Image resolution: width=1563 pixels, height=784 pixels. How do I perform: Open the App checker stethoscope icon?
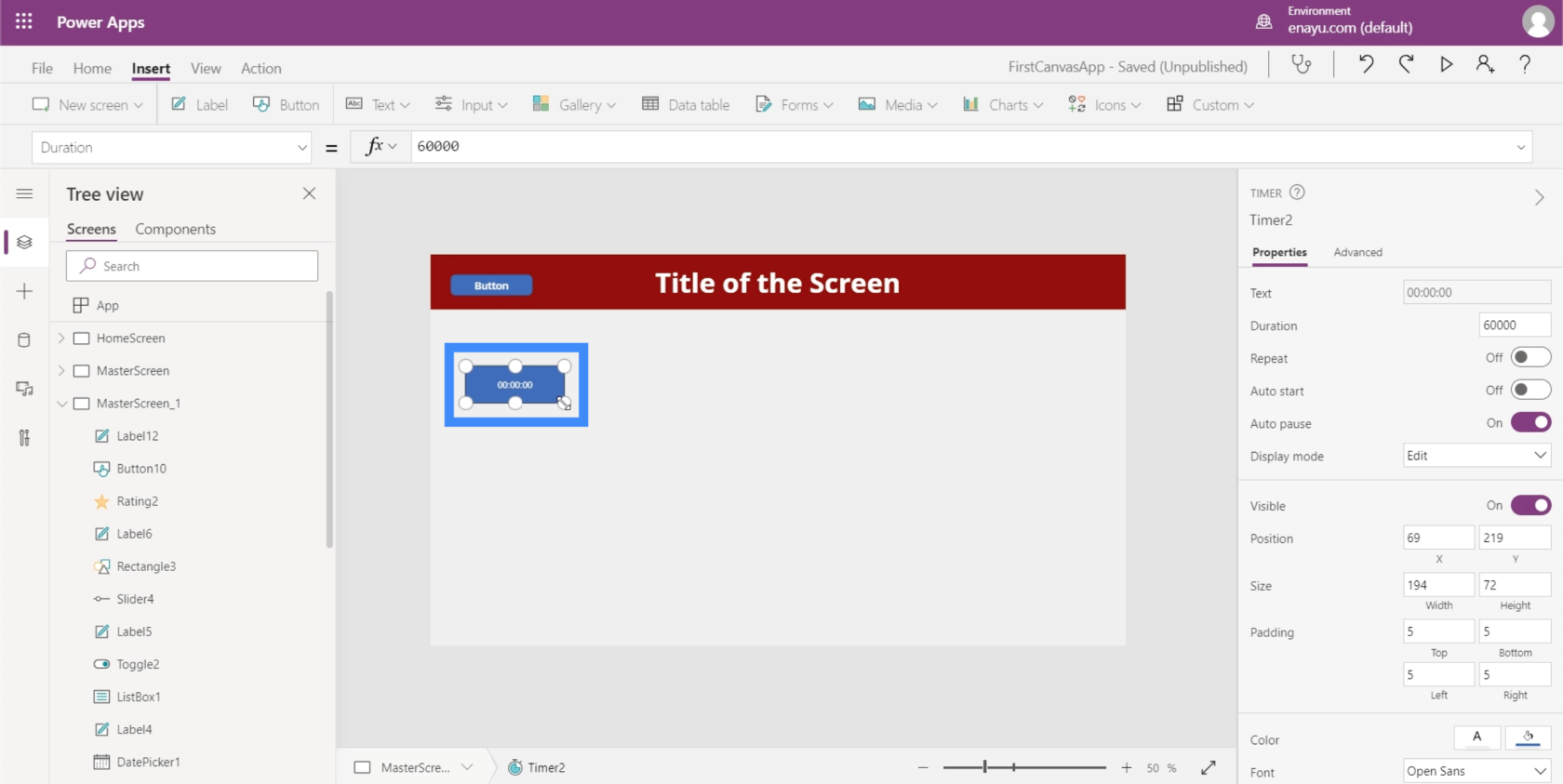[1302, 64]
